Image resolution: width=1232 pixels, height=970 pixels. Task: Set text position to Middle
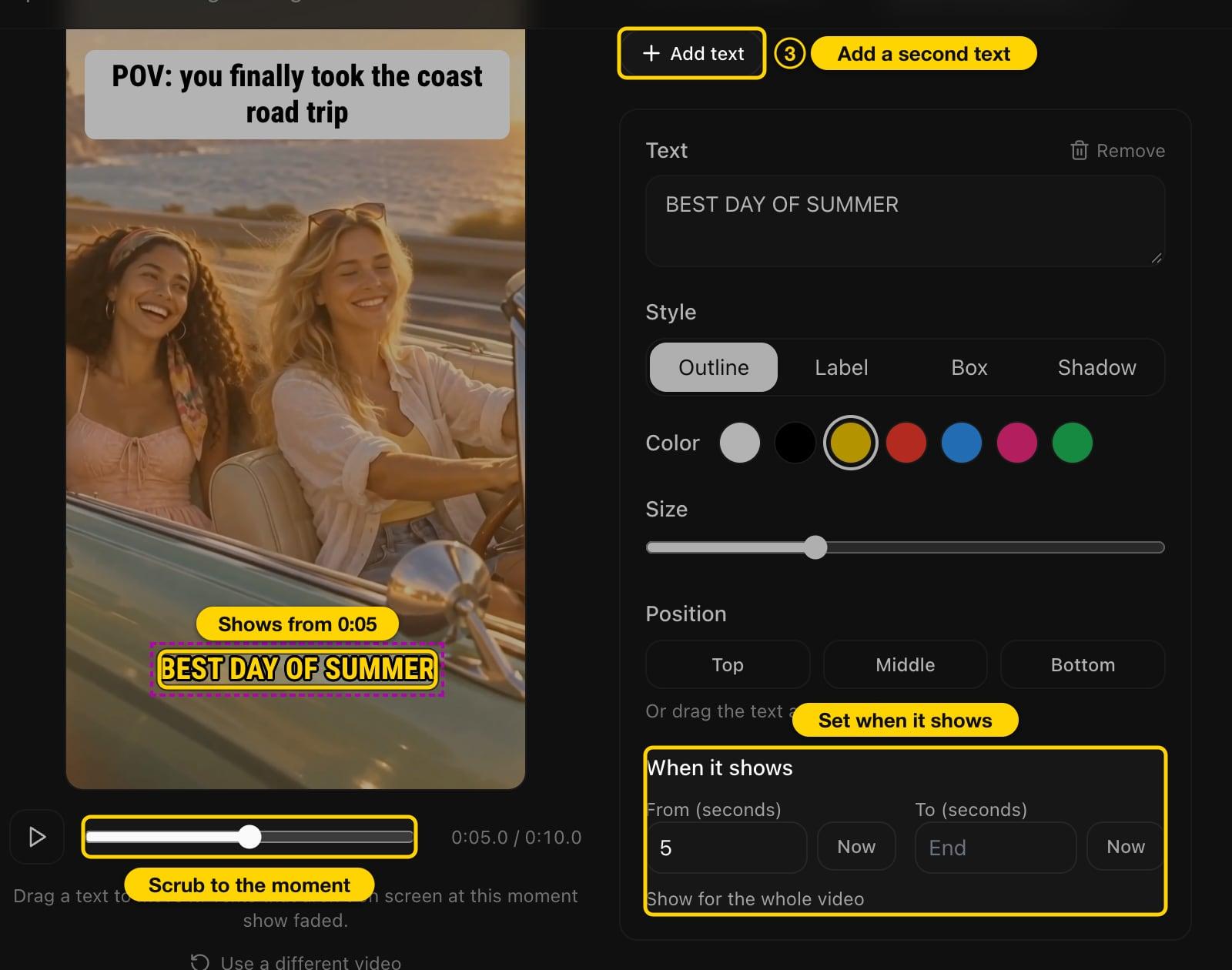click(x=905, y=664)
